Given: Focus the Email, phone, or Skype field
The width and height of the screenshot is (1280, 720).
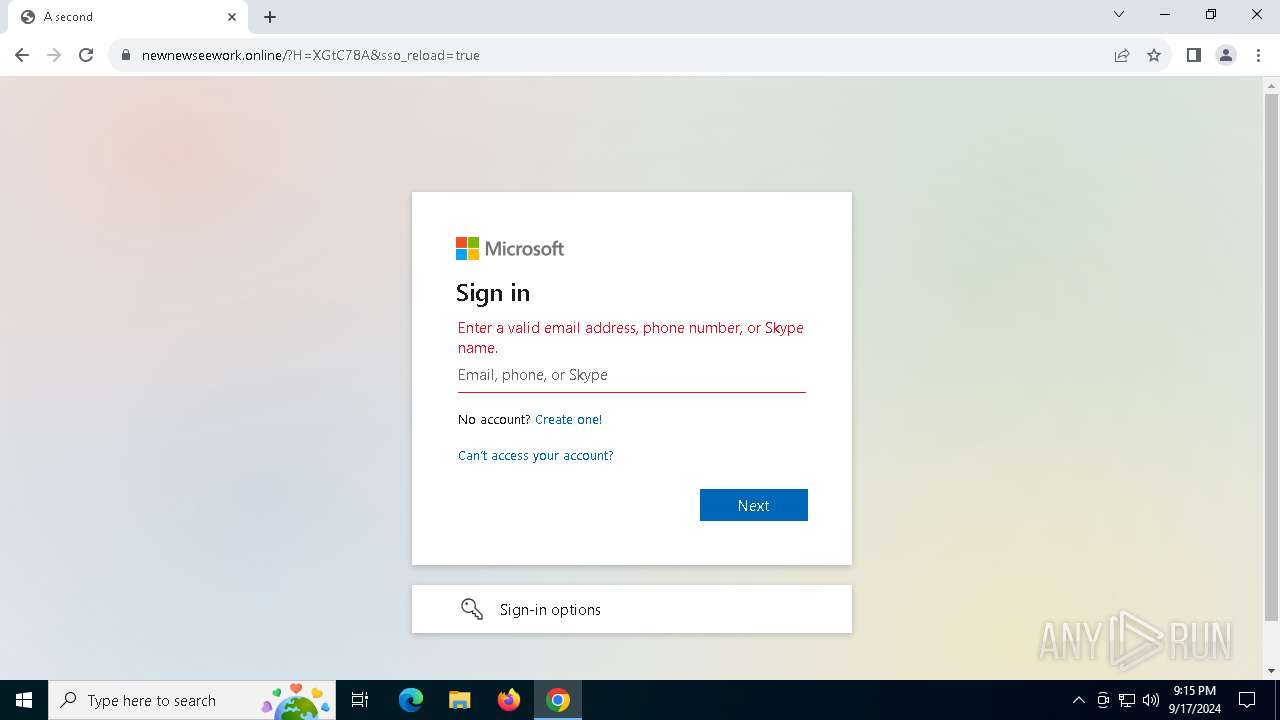Looking at the screenshot, I should [632, 375].
